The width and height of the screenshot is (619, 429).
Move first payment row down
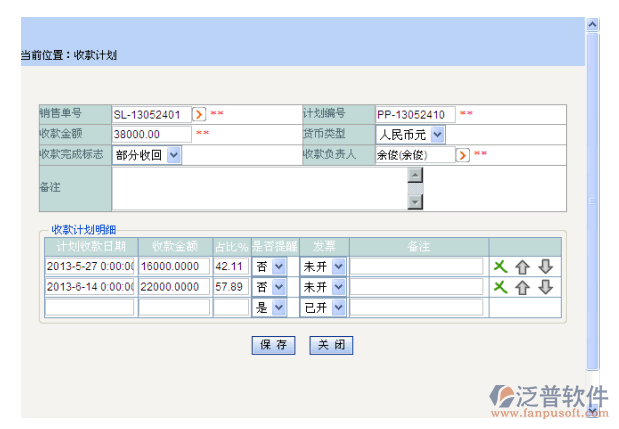pos(545,266)
